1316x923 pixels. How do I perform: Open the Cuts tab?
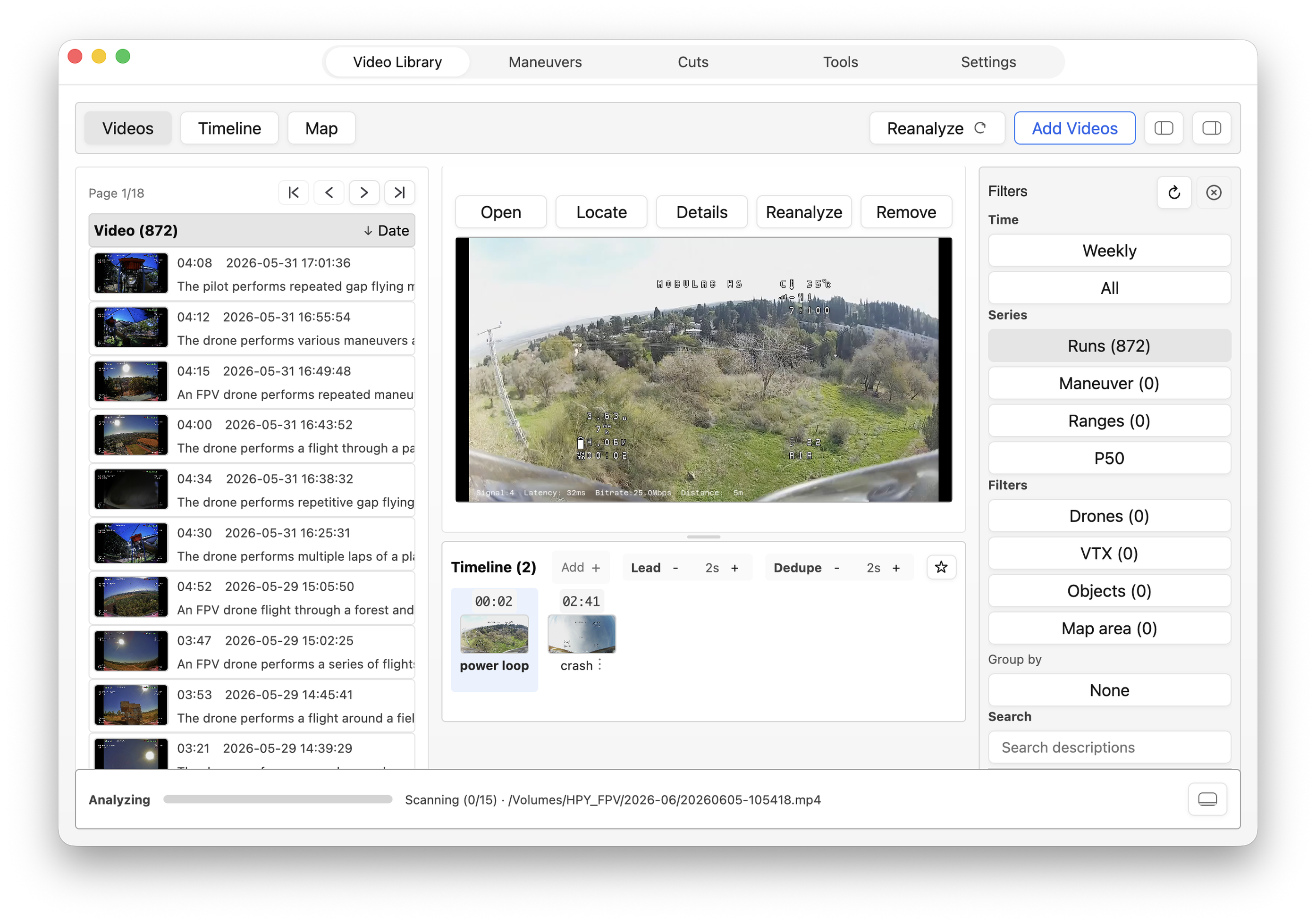(x=693, y=62)
